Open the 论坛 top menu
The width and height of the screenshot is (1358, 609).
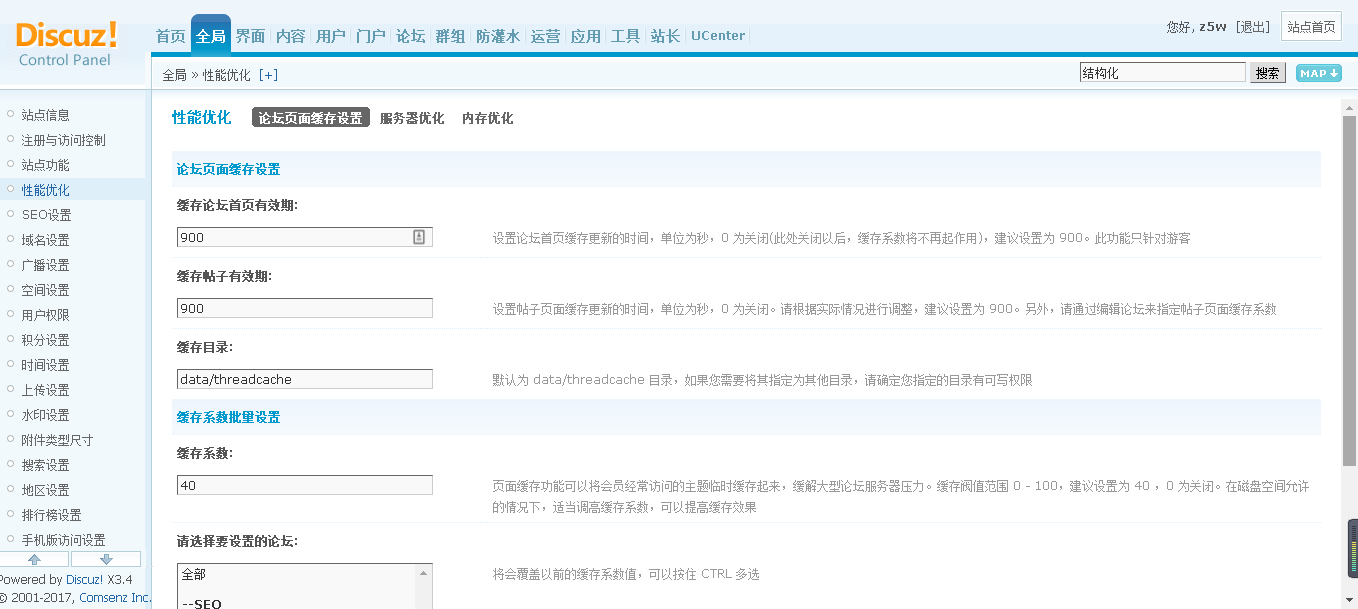click(x=410, y=36)
